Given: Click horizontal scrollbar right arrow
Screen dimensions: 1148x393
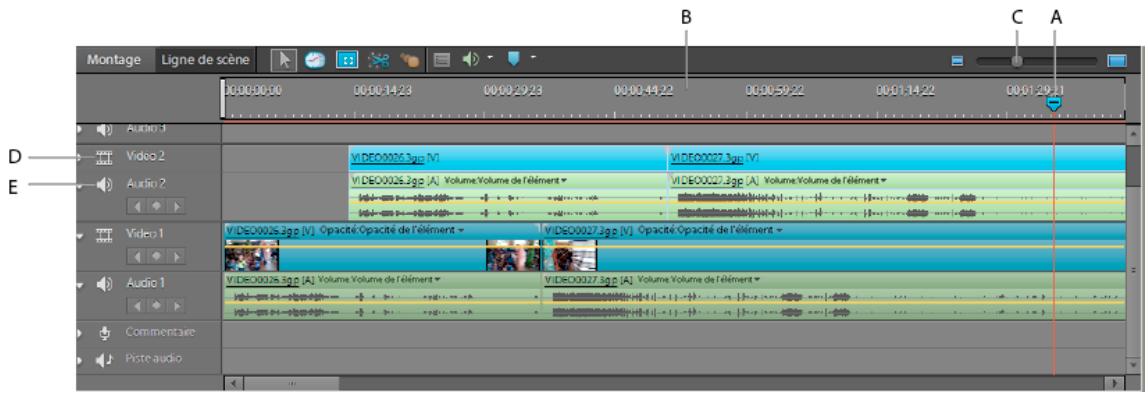Looking at the screenshot, I should click(x=1114, y=383).
